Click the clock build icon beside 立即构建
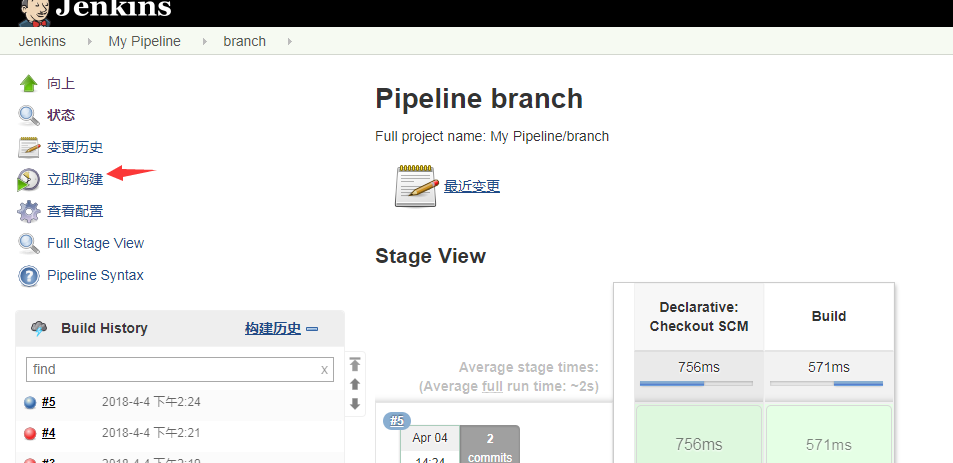Image resolution: width=953 pixels, height=463 pixels. point(29,179)
